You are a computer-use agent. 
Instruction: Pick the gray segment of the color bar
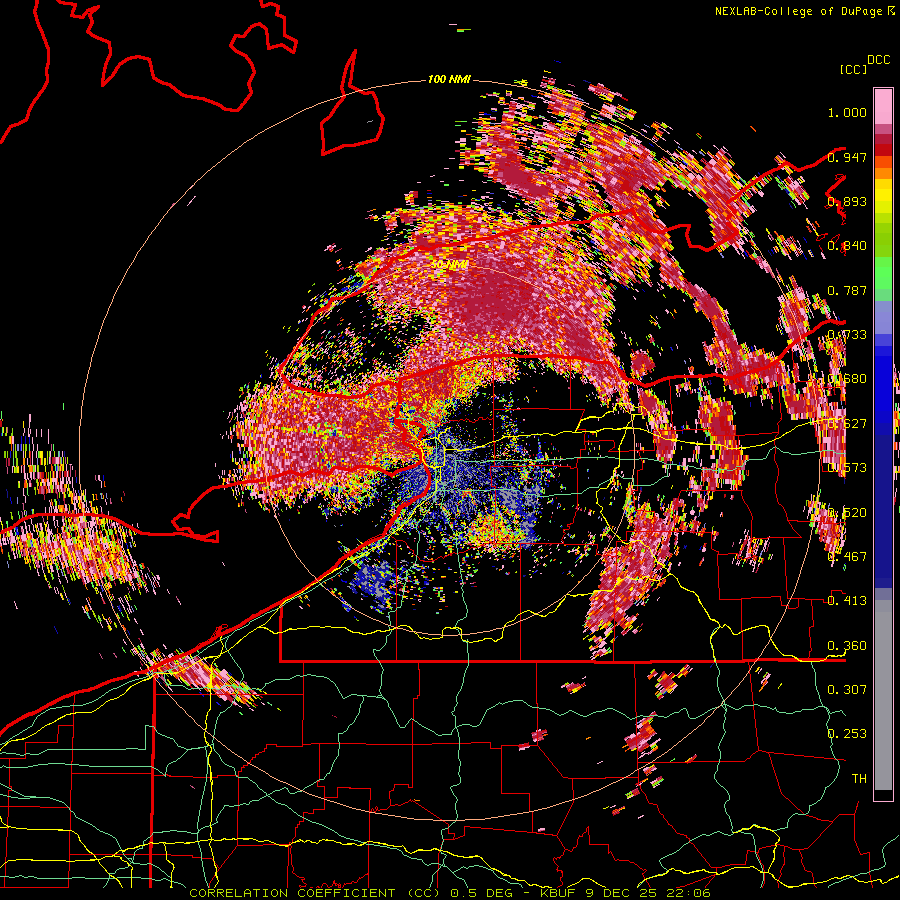(x=883, y=697)
